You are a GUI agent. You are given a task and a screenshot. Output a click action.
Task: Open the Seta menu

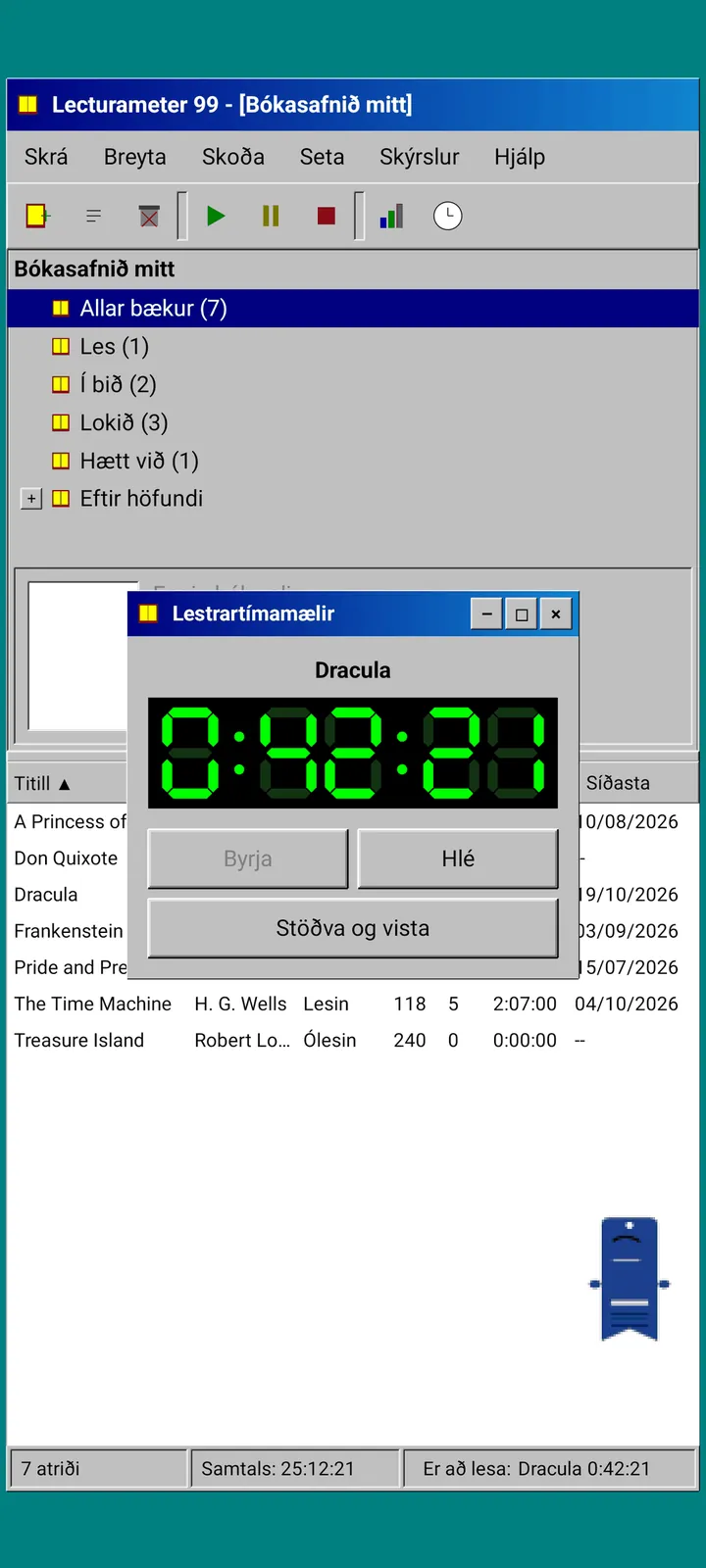click(322, 157)
